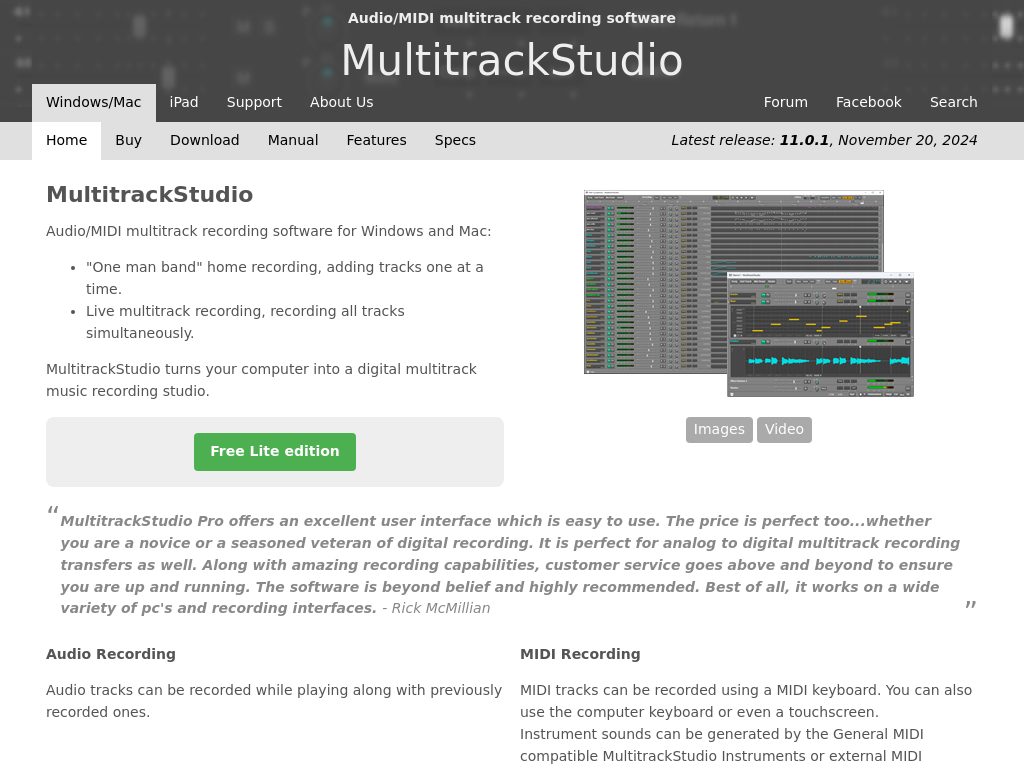Click the large MultitrackStudio site title

tap(511, 60)
